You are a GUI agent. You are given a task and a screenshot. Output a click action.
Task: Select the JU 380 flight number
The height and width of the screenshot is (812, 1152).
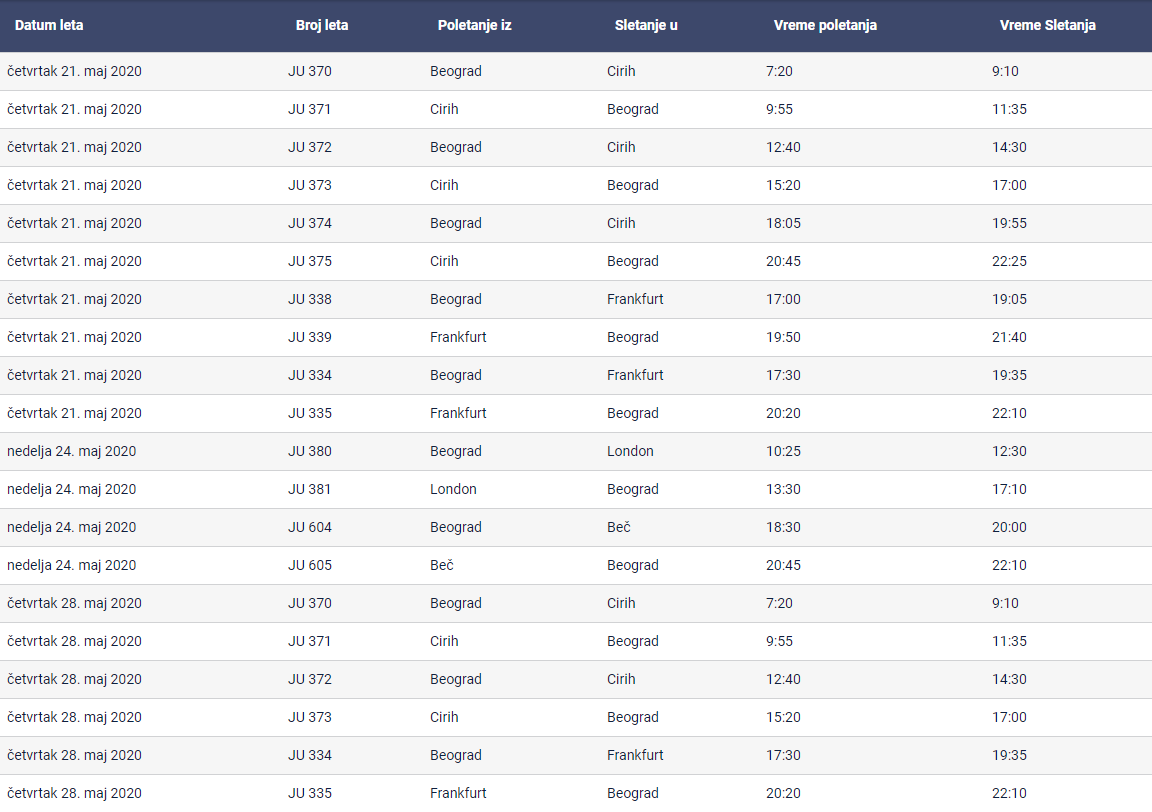pyautogui.click(x=310, y=451)
